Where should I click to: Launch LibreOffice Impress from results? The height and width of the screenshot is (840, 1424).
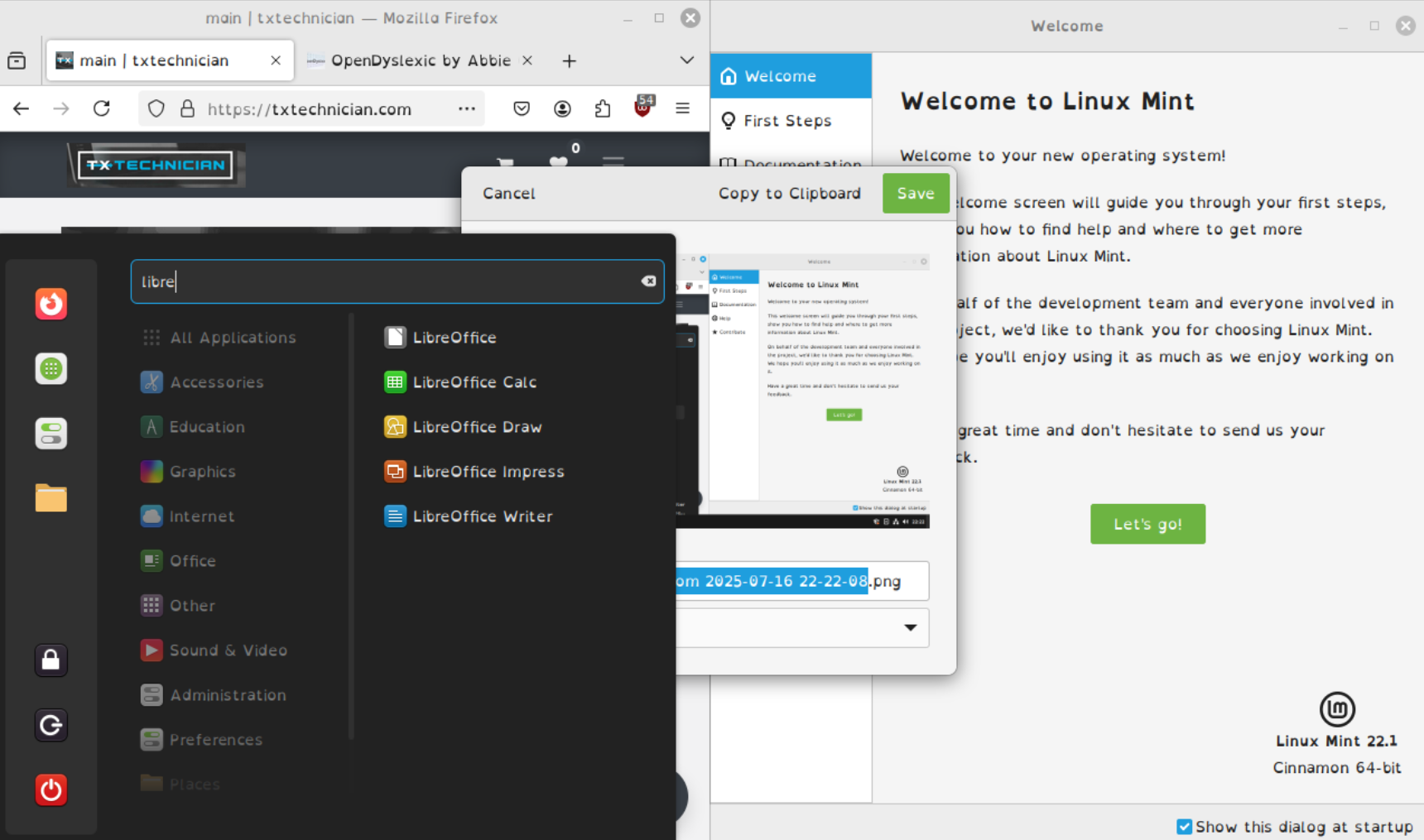click(474, 472)
